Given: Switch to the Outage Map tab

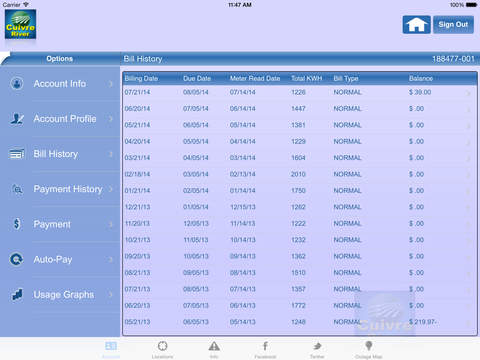Looking at the screenshot, I should [x=368, y=349].
